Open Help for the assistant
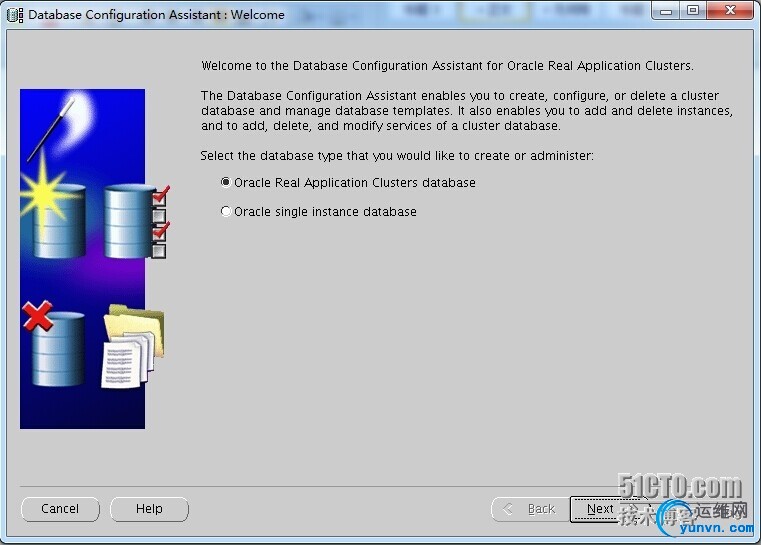Image resolution: width=761 pixels, height=545 pixels. pyautogui.click(x=149, y=509)
